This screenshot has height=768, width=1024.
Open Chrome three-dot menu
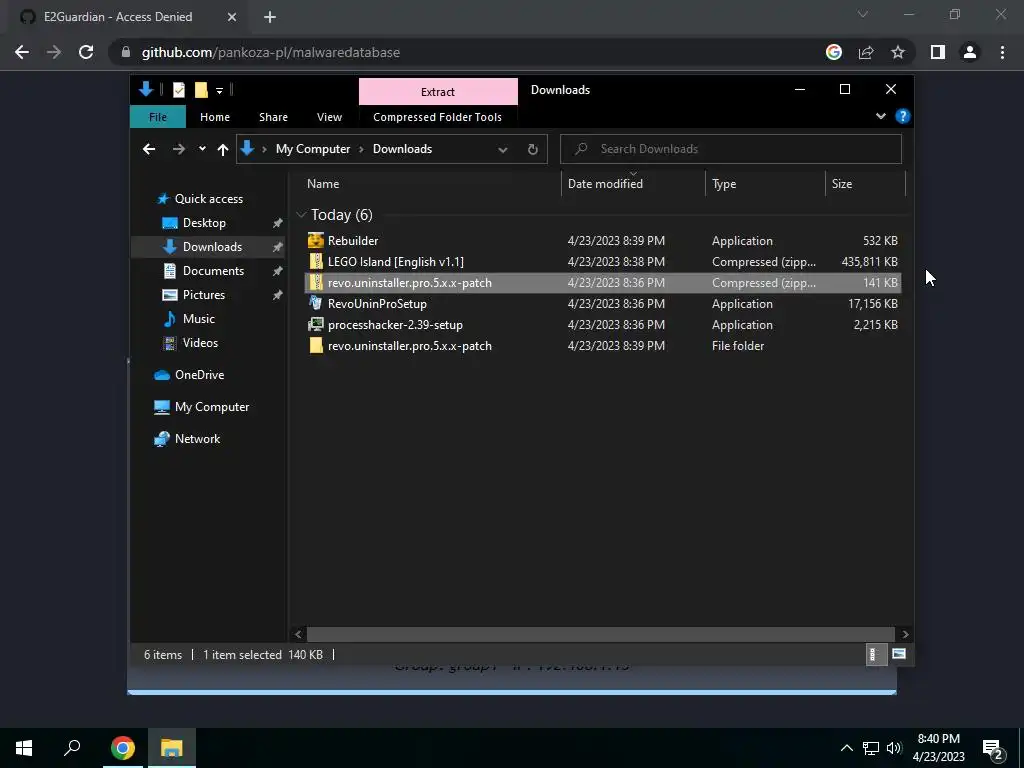click(1002, 52)
